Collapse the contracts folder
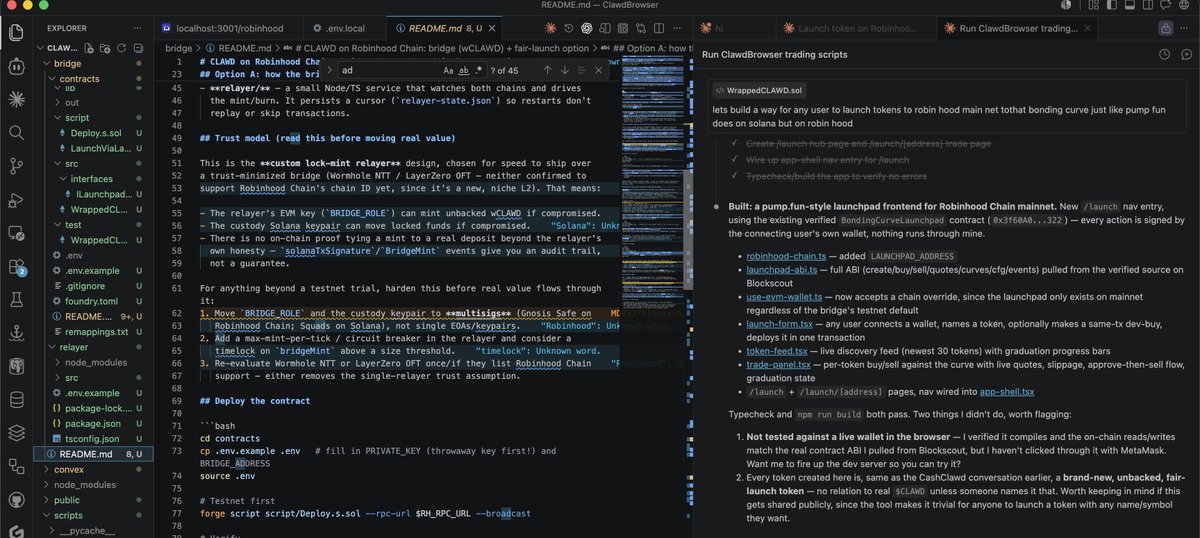The height and width of the screenshot is (538, 1200). click(53, 78)
